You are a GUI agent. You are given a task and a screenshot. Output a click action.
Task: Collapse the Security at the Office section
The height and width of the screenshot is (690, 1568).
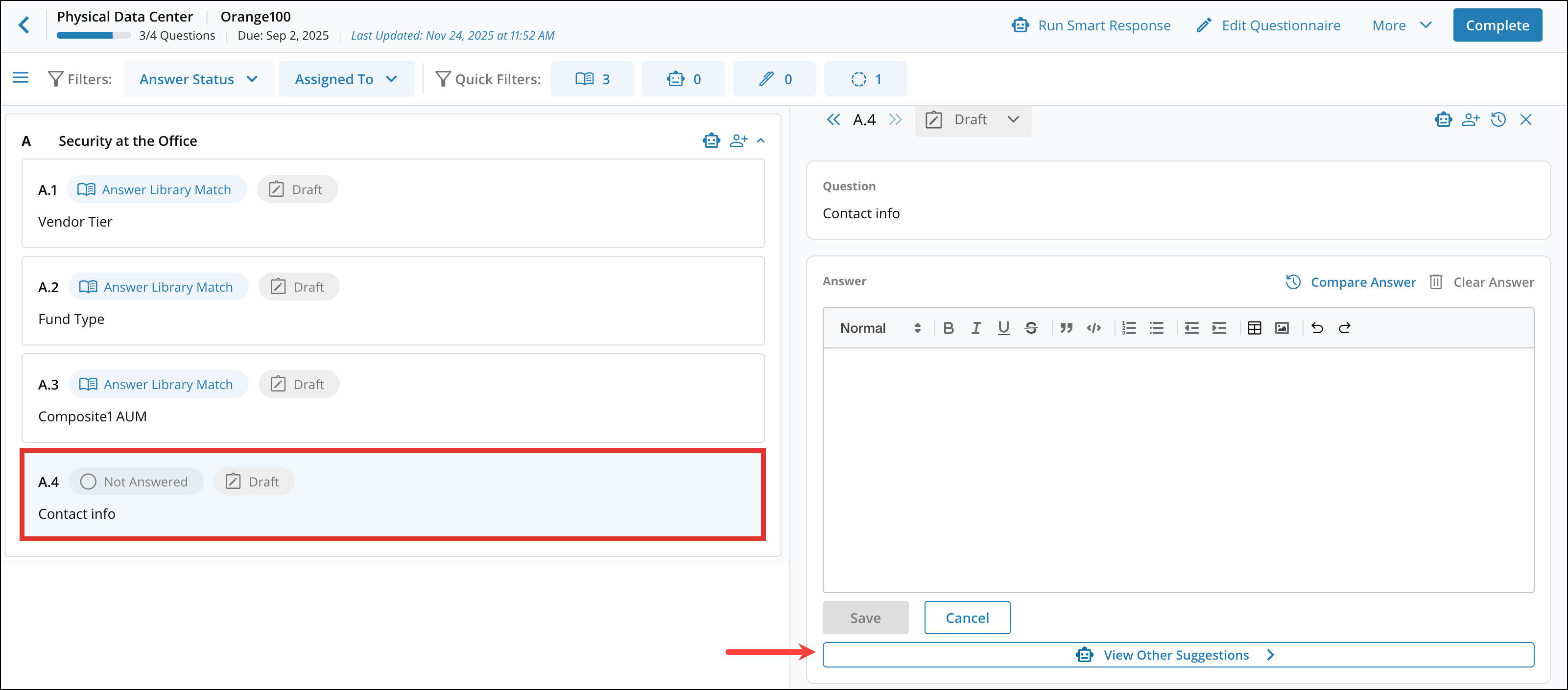tap(760, 140)
